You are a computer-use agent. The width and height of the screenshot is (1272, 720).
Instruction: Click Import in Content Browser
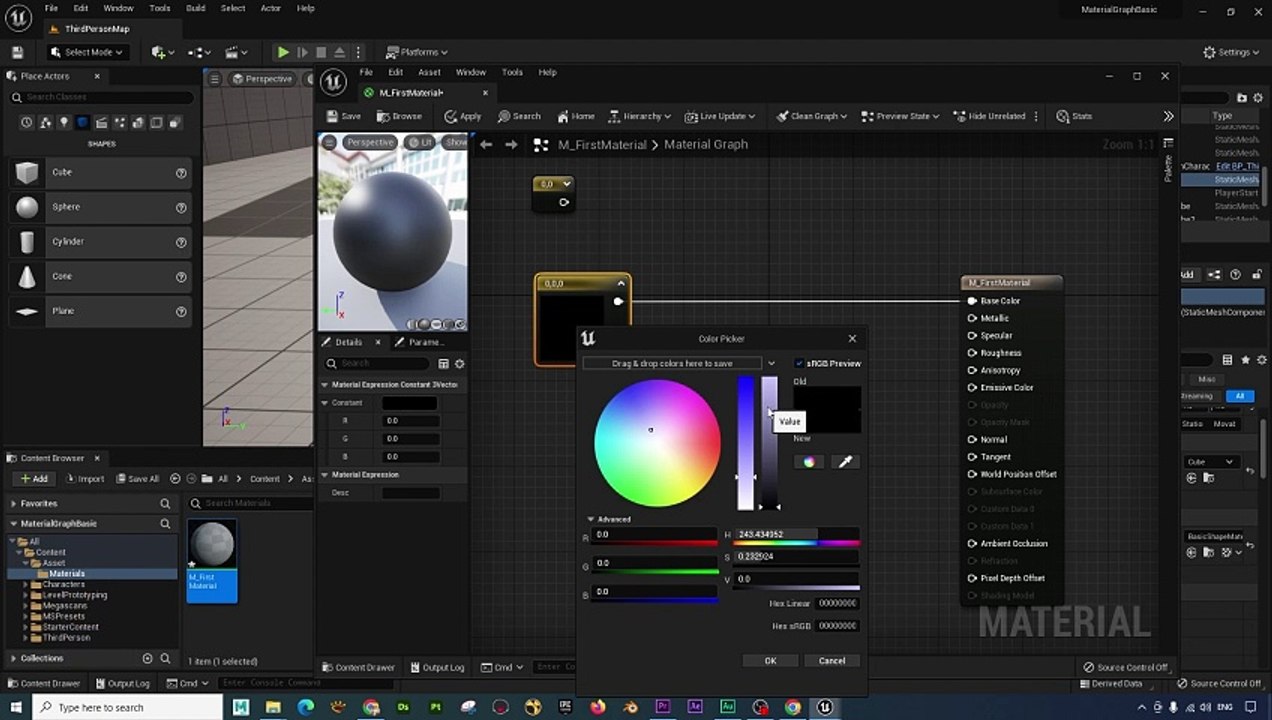click(84, 478)
